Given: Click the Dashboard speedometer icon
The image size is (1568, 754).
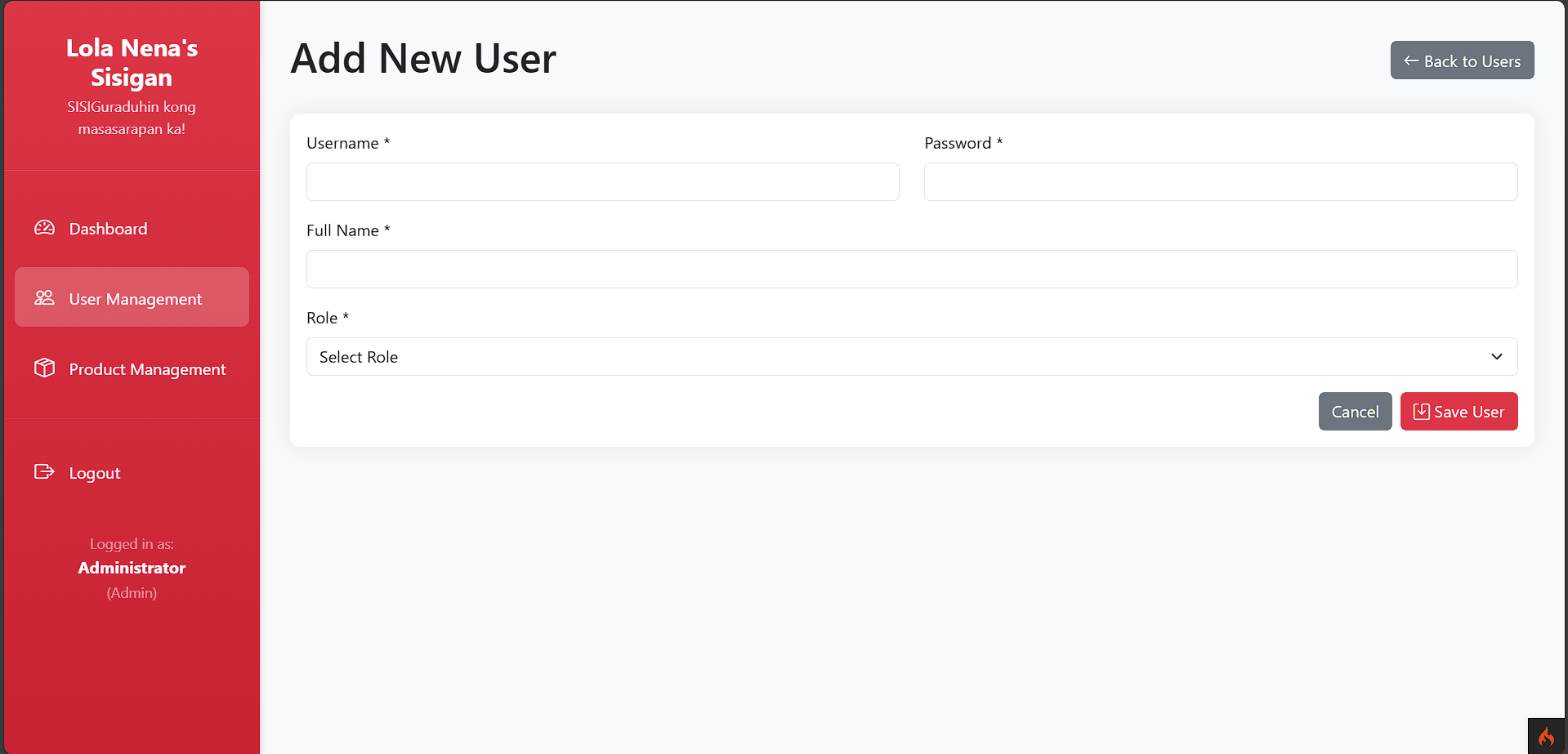Looking at the screenshot, I should 45,228.
